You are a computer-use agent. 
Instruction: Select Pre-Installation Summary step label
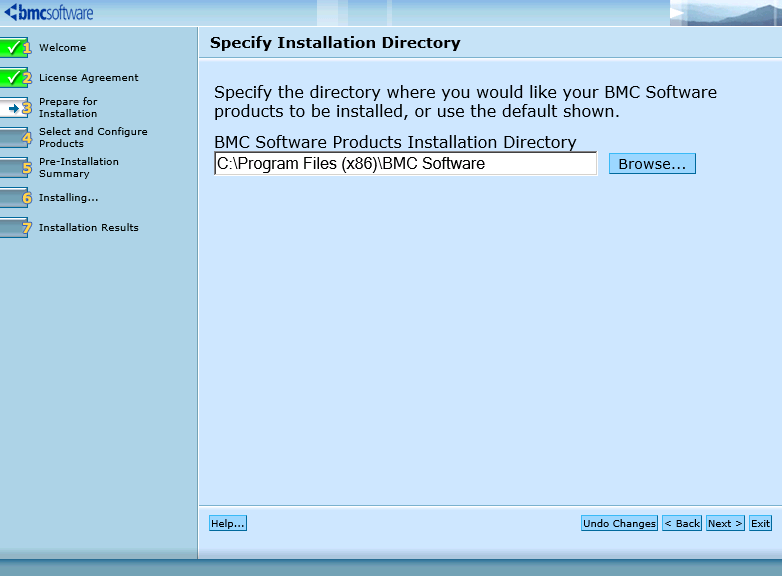click(x=79, y=168)
